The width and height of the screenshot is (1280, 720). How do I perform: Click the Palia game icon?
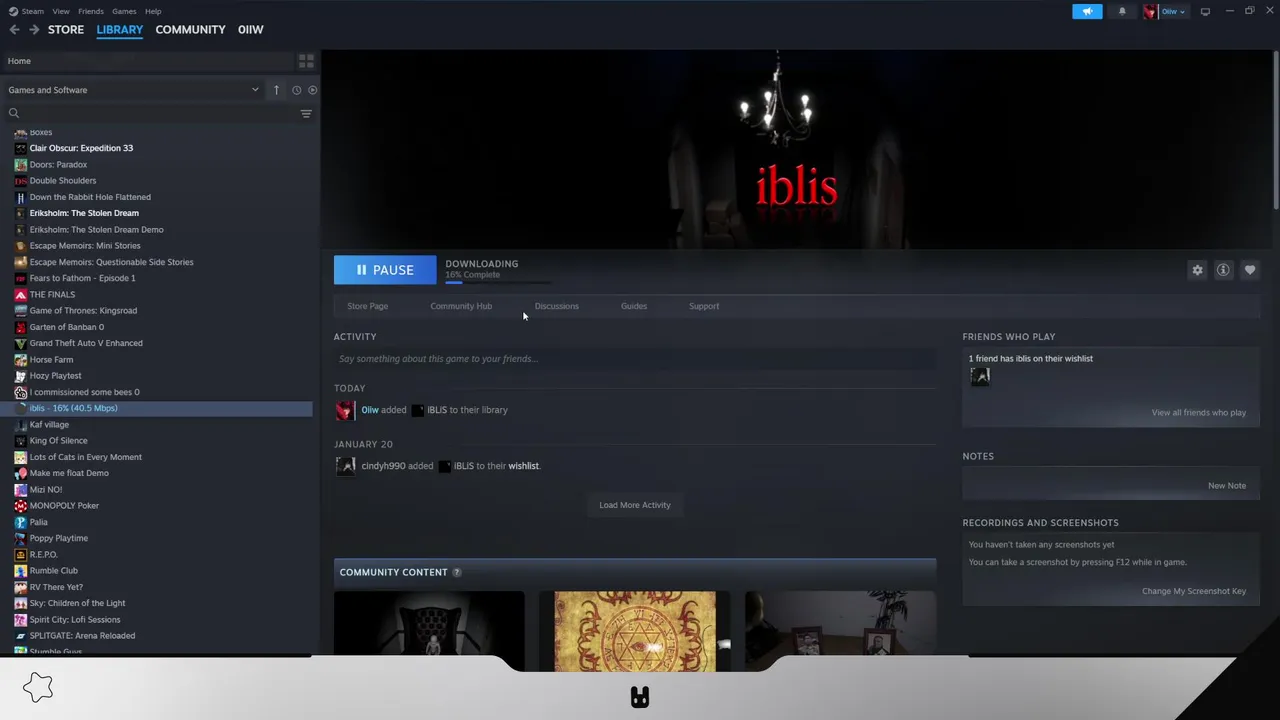click(20, 522)
